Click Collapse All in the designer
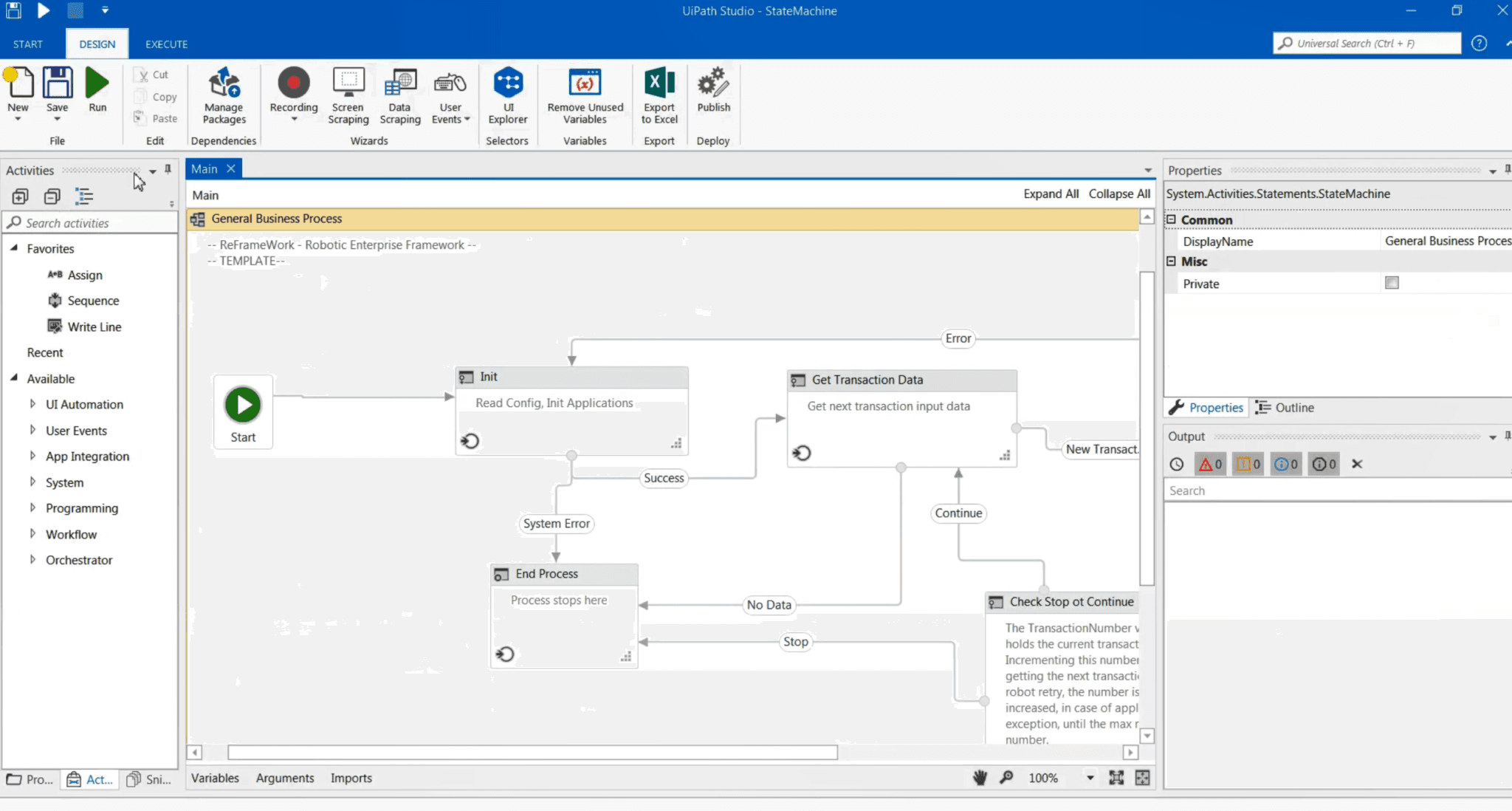Image resolution: width=1512 pixels, height=811 pixels. (x=1118, y=194)
